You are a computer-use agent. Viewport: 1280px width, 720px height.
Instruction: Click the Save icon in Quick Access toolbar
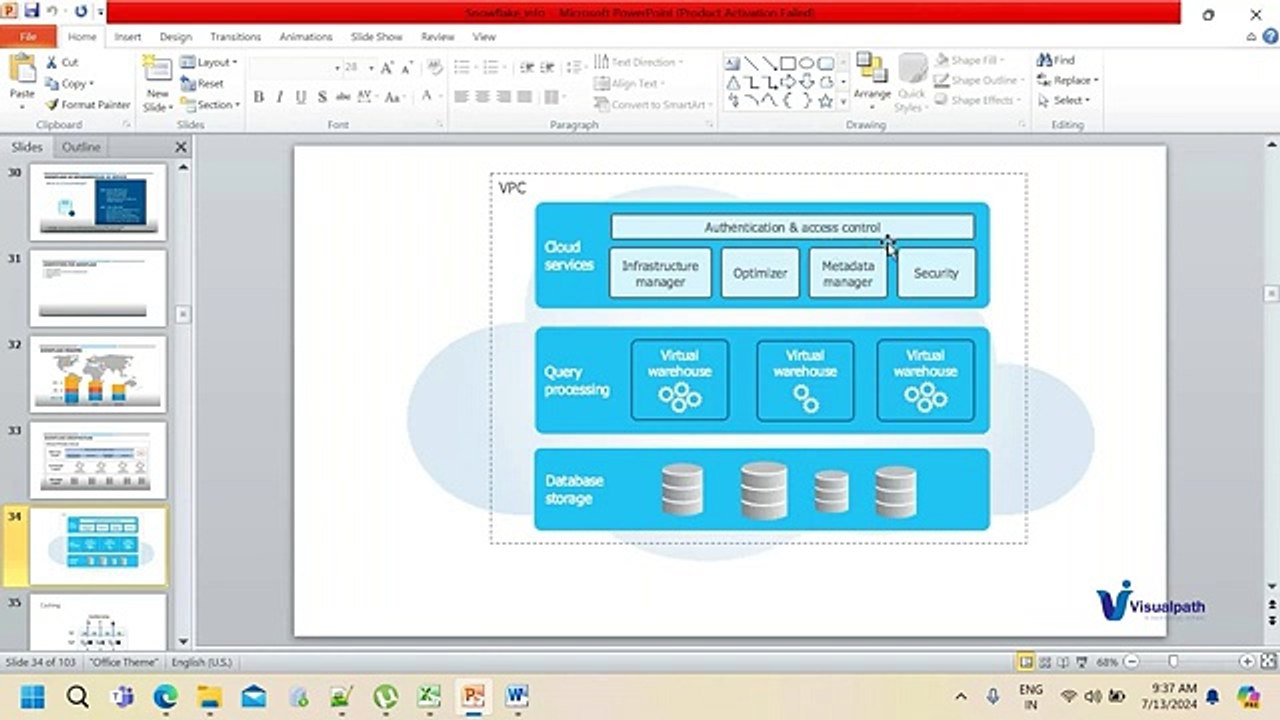(x=30, y=11)
